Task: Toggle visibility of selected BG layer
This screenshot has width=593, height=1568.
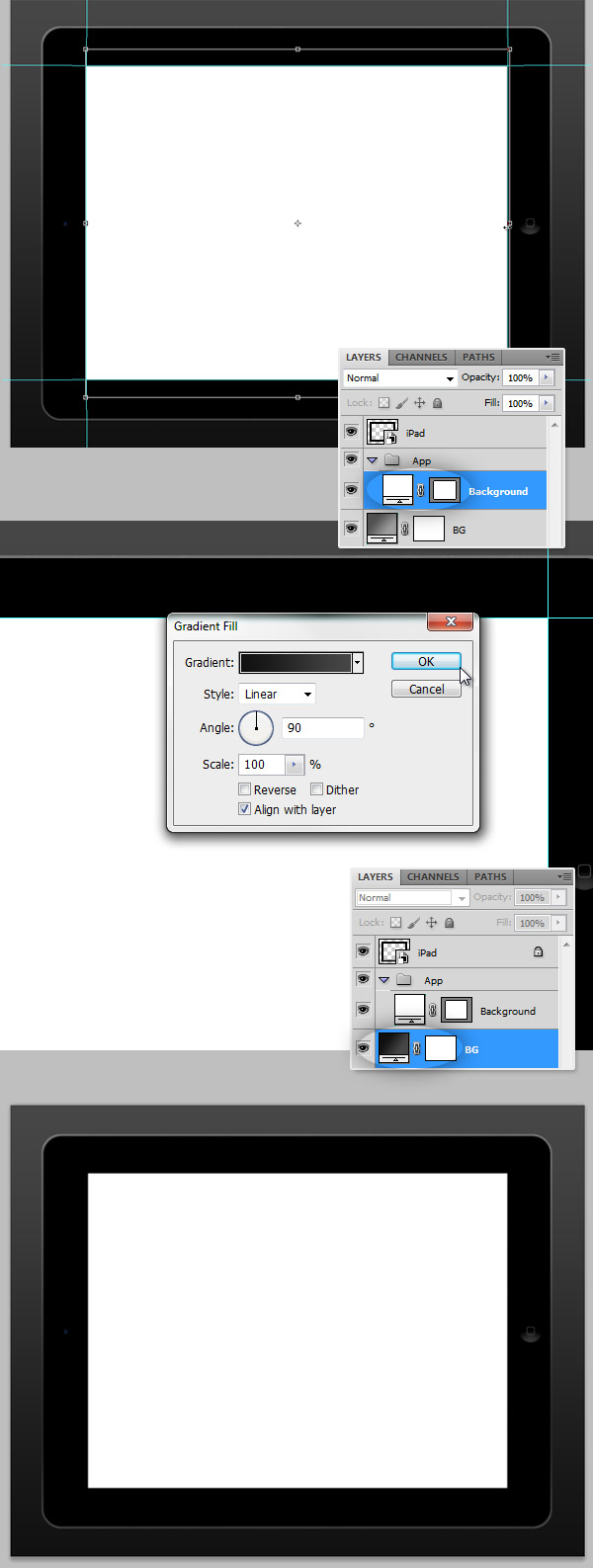Action: point(363,1048)
